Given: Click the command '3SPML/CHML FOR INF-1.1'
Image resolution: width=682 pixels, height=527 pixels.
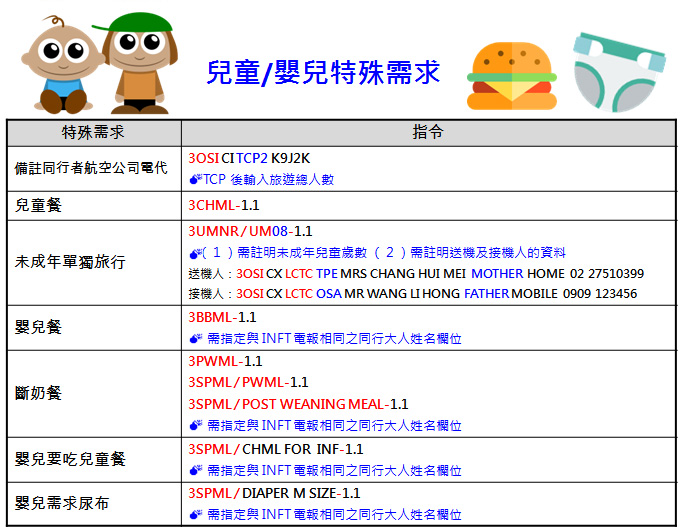Looking at the screenshot, I should pyautogui.click(x=275, y=449).
